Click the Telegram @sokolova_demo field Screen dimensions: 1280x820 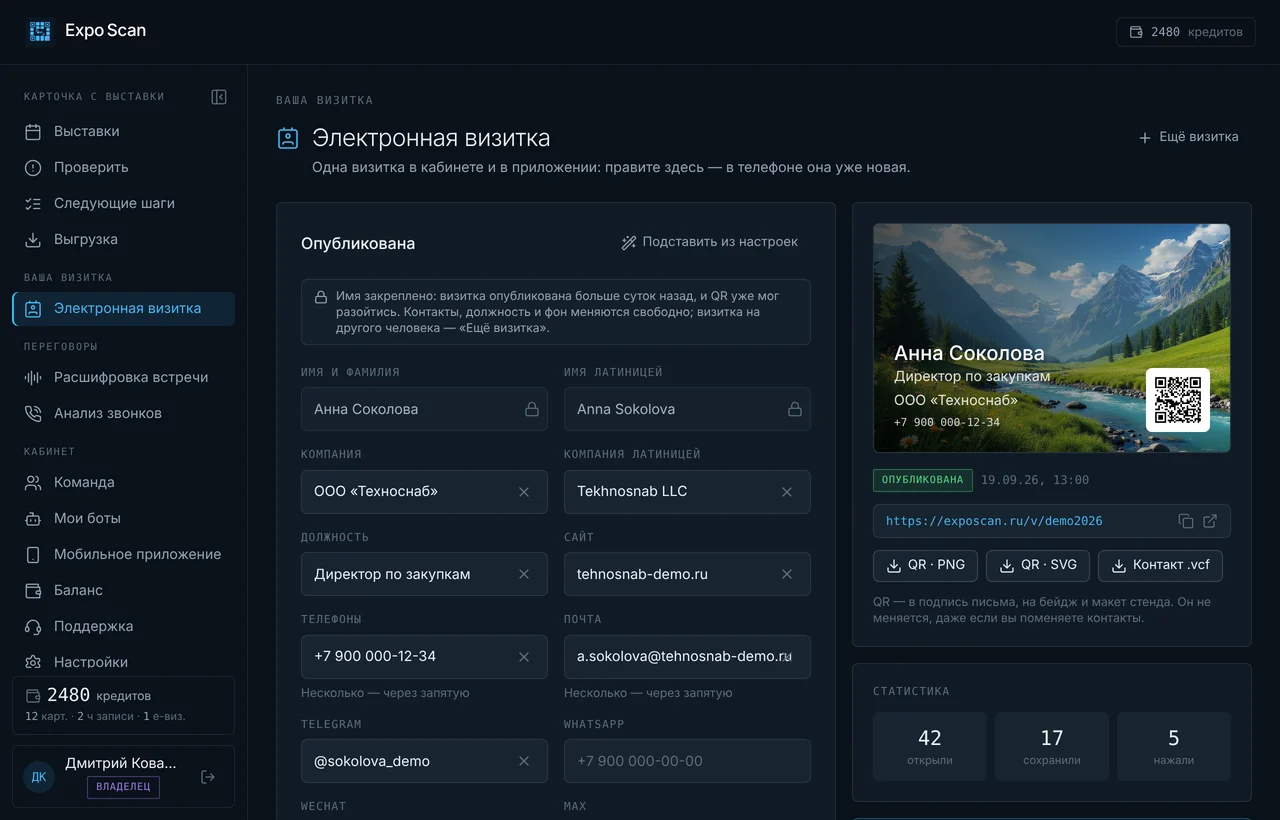pyautogui.click(x=424, y=761)
